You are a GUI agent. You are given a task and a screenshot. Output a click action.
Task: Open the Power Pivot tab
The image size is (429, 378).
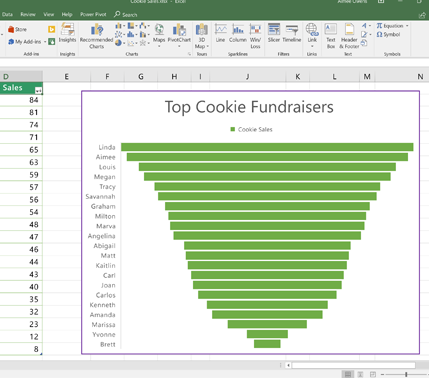coord(93,14)
